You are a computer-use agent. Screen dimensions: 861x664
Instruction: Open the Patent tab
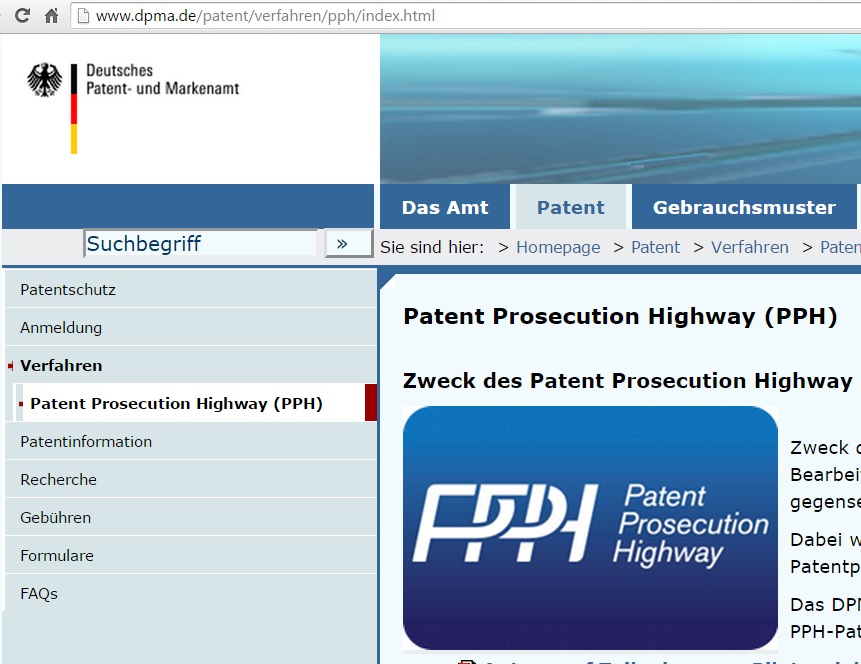(x=571, y=207)
